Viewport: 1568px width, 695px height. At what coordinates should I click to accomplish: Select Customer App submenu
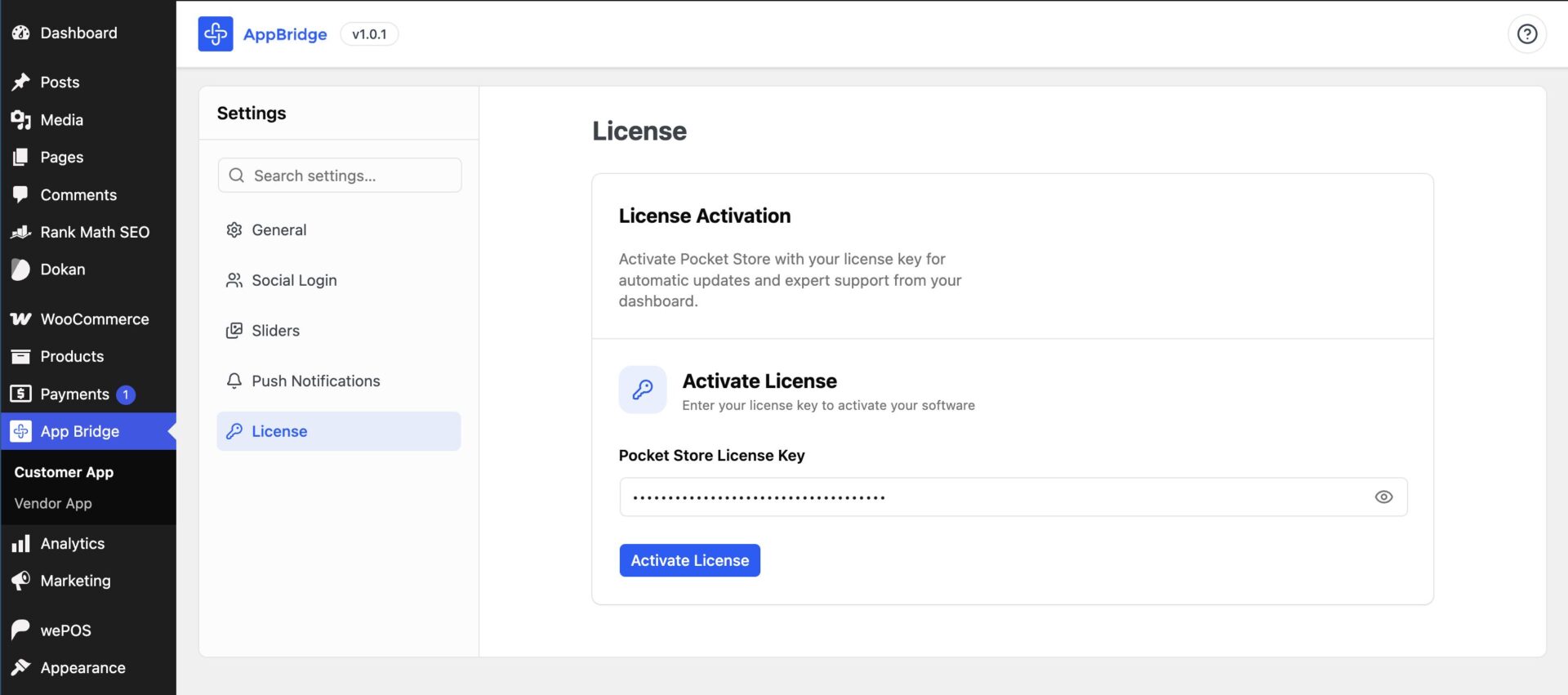pos(64,472)
